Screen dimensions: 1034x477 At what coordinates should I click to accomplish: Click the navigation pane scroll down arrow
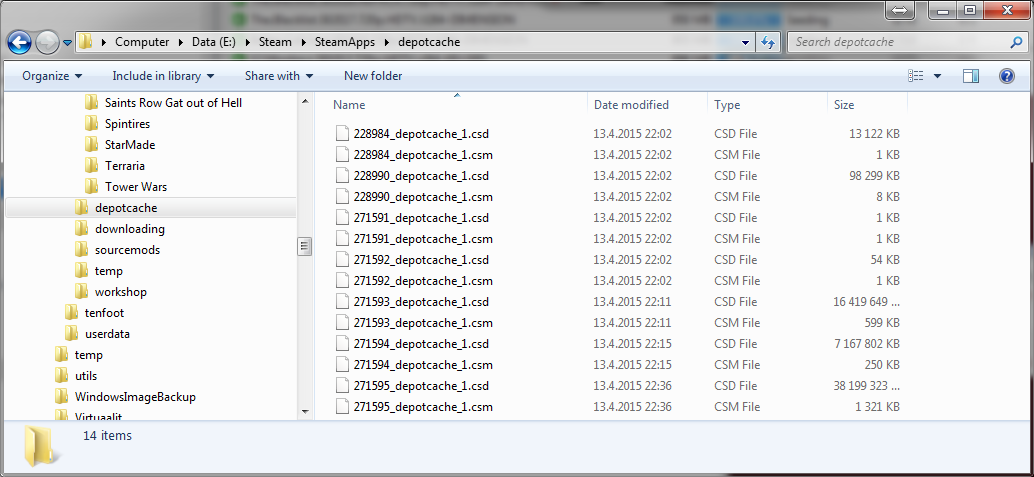coord(305,411)
